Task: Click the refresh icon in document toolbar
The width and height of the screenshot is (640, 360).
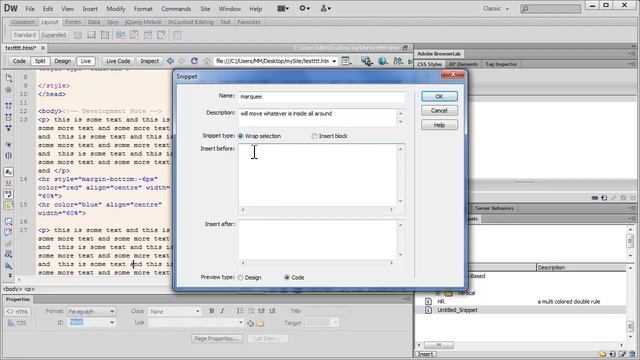Action: tap(194, 61)
